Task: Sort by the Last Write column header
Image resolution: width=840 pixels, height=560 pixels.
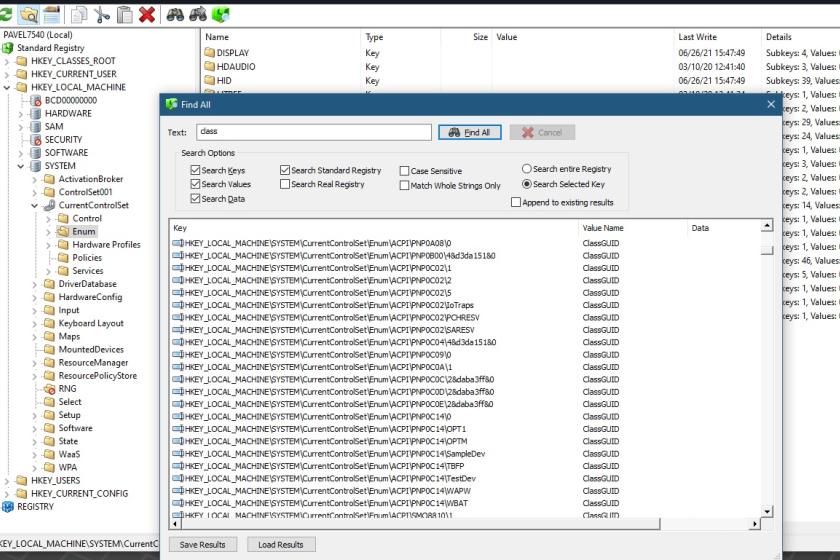Action: (x=716, y=37)
